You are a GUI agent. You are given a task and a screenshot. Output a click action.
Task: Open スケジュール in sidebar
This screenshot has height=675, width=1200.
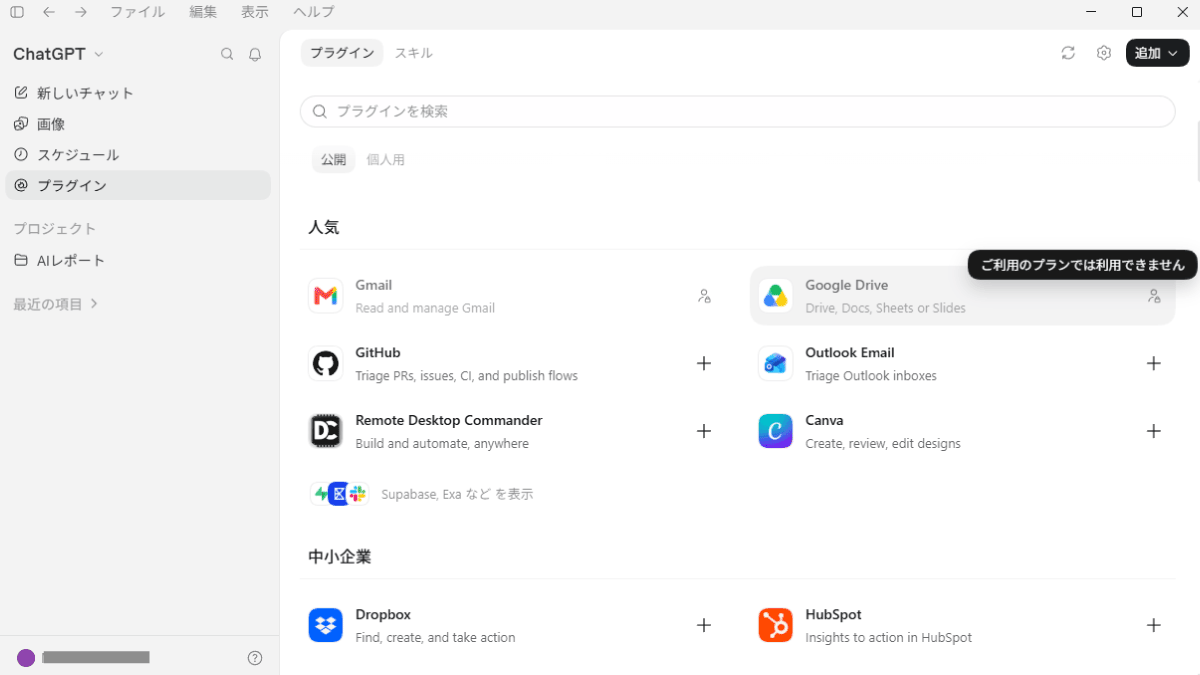pyautogui.click(x=138, y=155)
